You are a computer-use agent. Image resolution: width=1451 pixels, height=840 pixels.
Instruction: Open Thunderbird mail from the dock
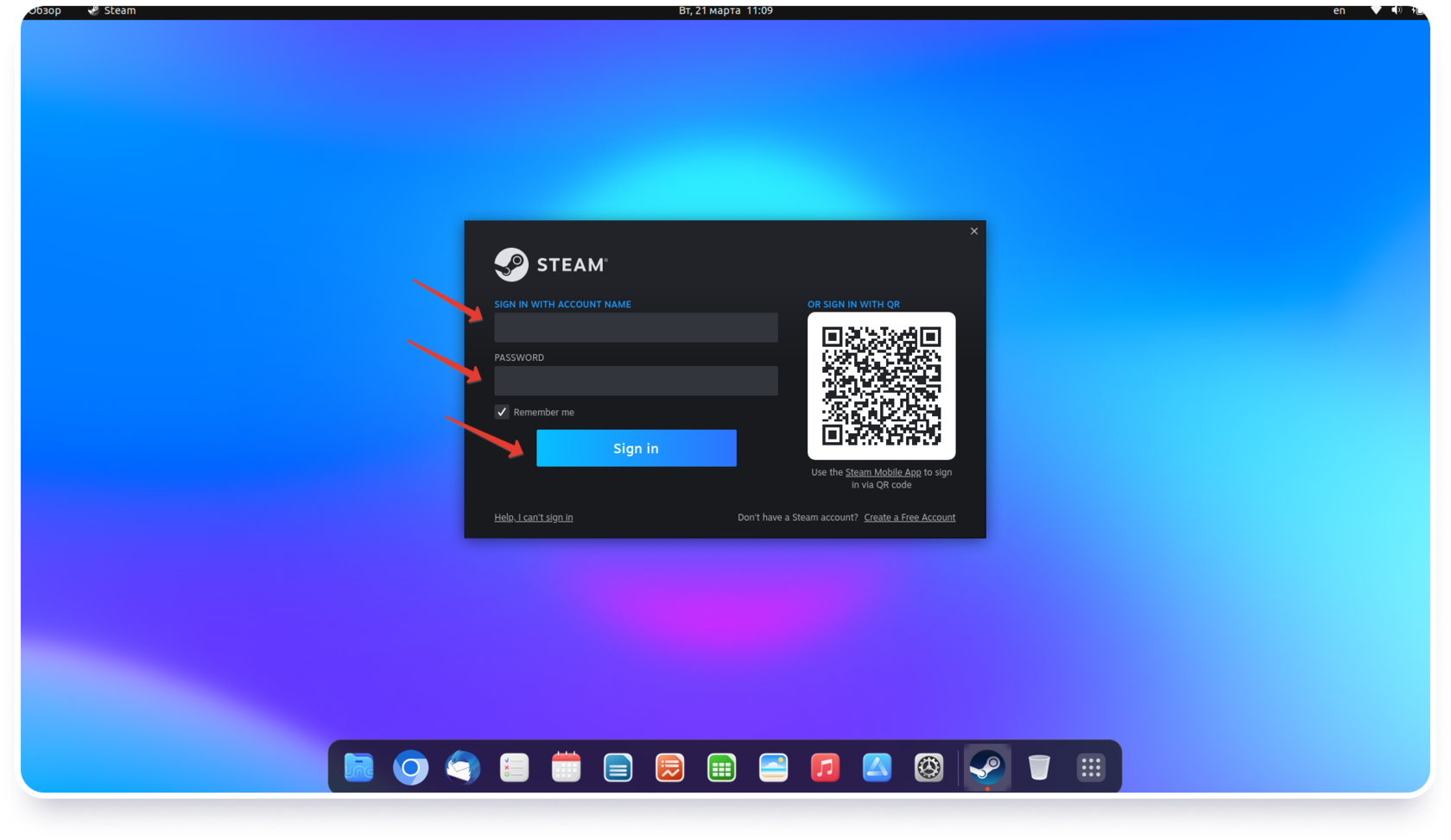[x=462, y=767]
